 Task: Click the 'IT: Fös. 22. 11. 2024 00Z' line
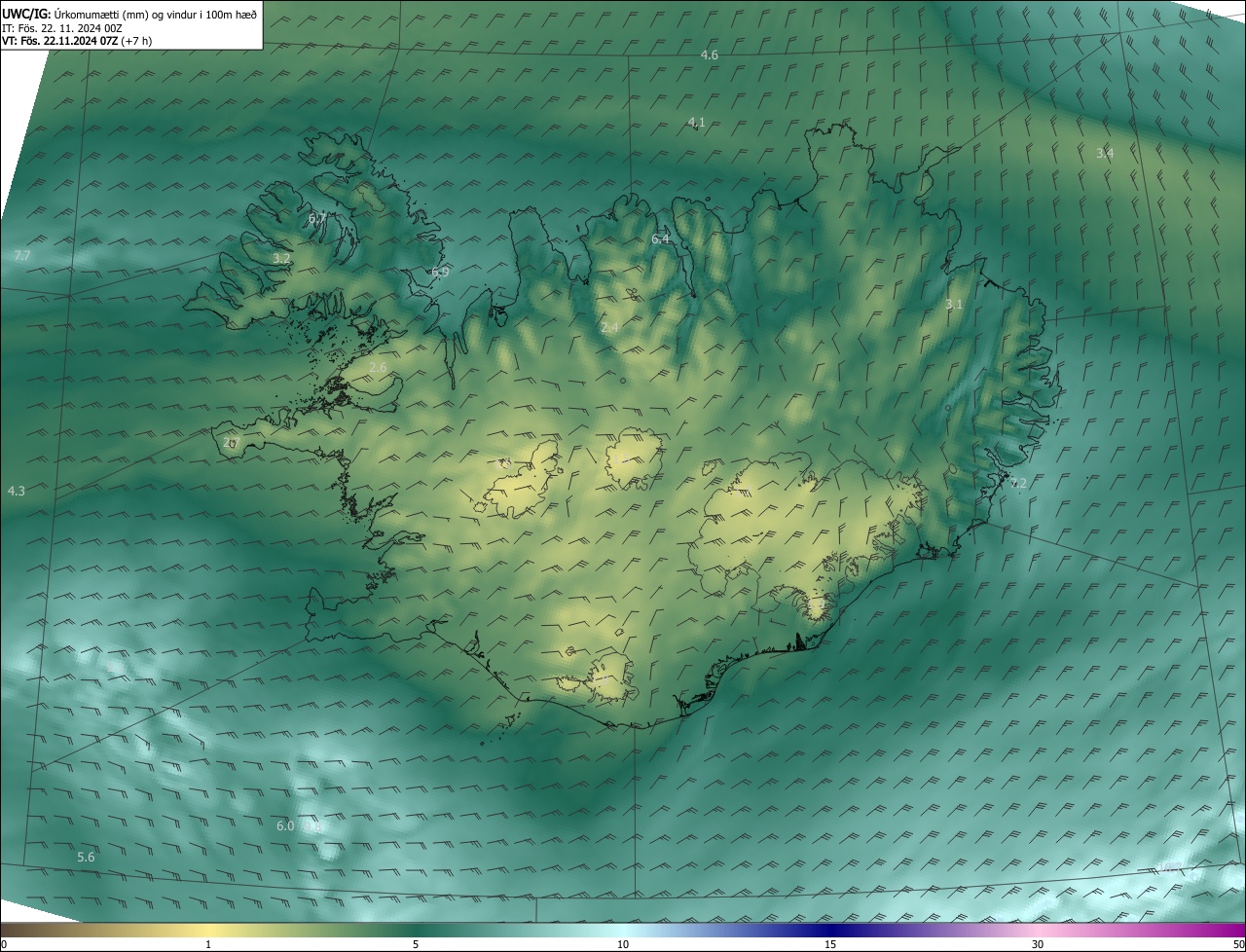click(62, 27)
